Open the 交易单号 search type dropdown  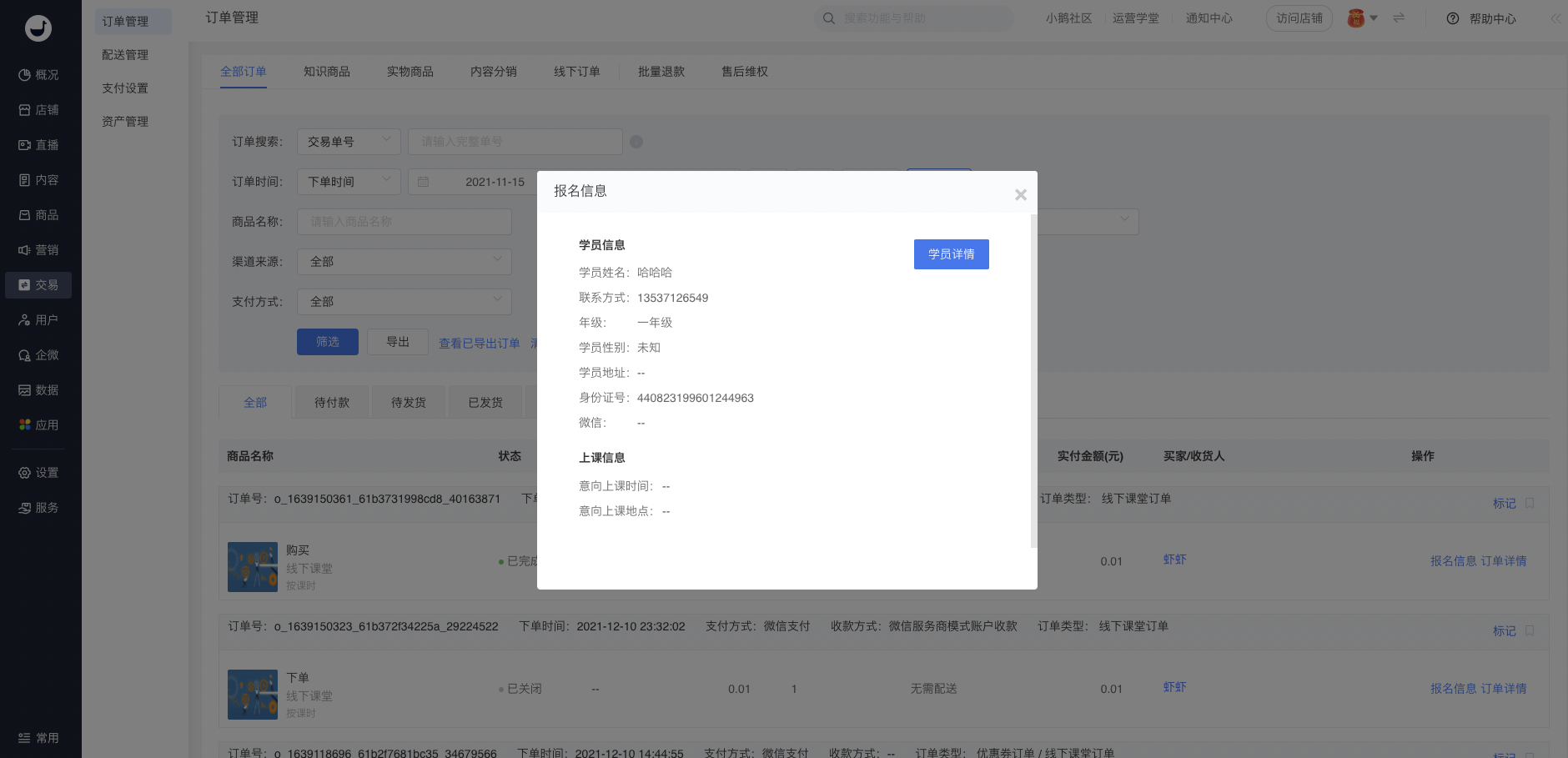coord(349,142)
